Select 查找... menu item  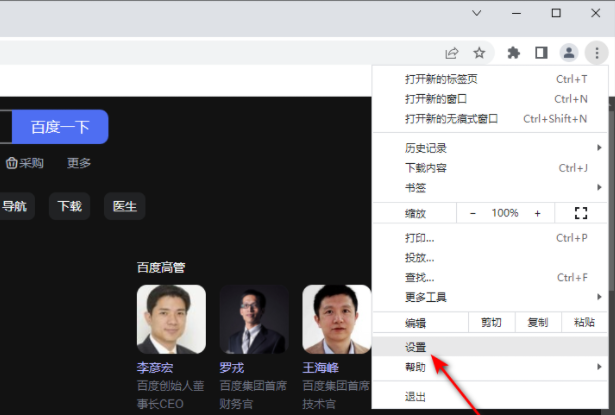[489, 277]
